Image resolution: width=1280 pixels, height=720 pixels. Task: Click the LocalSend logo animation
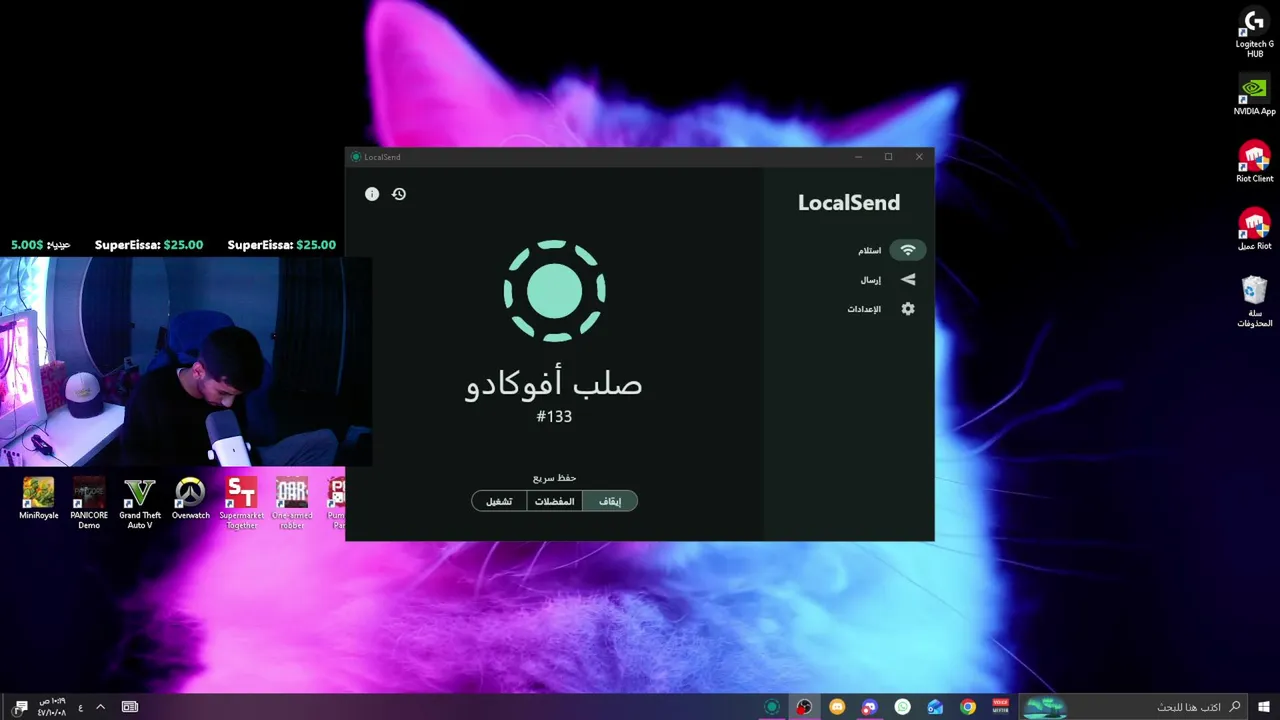(554, 290)
